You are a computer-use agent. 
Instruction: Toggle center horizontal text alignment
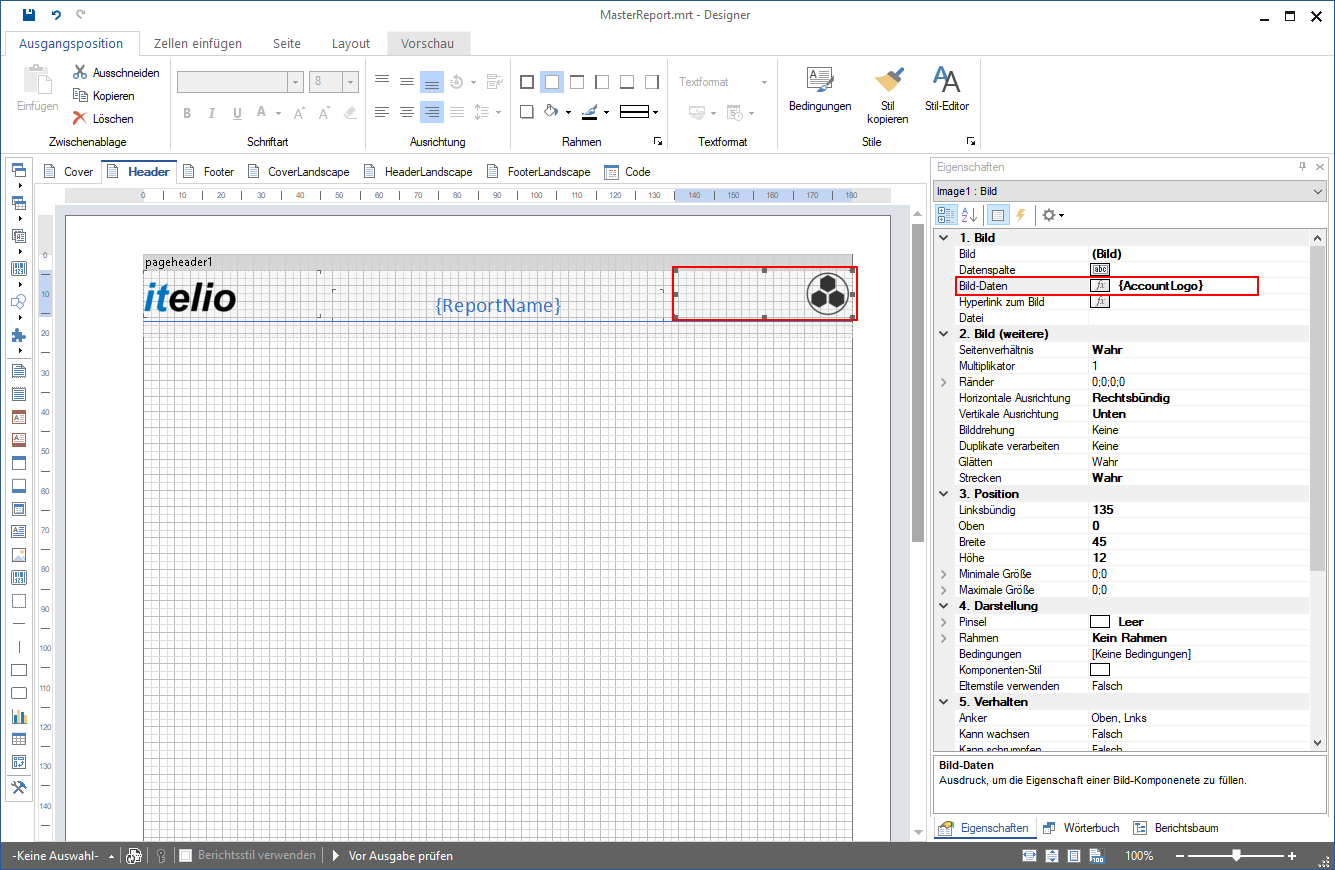pos(406,112)
